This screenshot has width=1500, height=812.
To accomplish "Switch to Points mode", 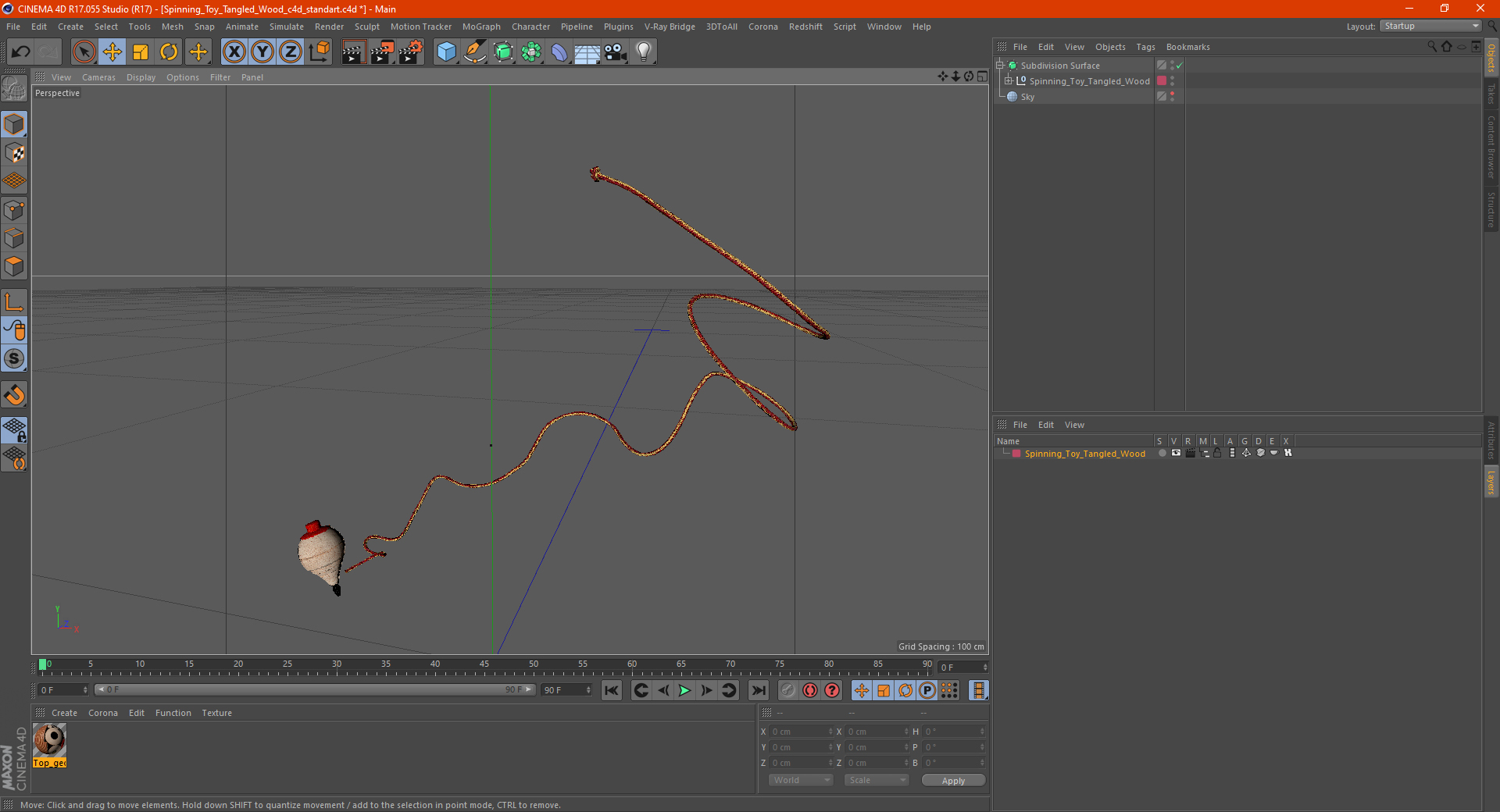I will tap(14, 210).
